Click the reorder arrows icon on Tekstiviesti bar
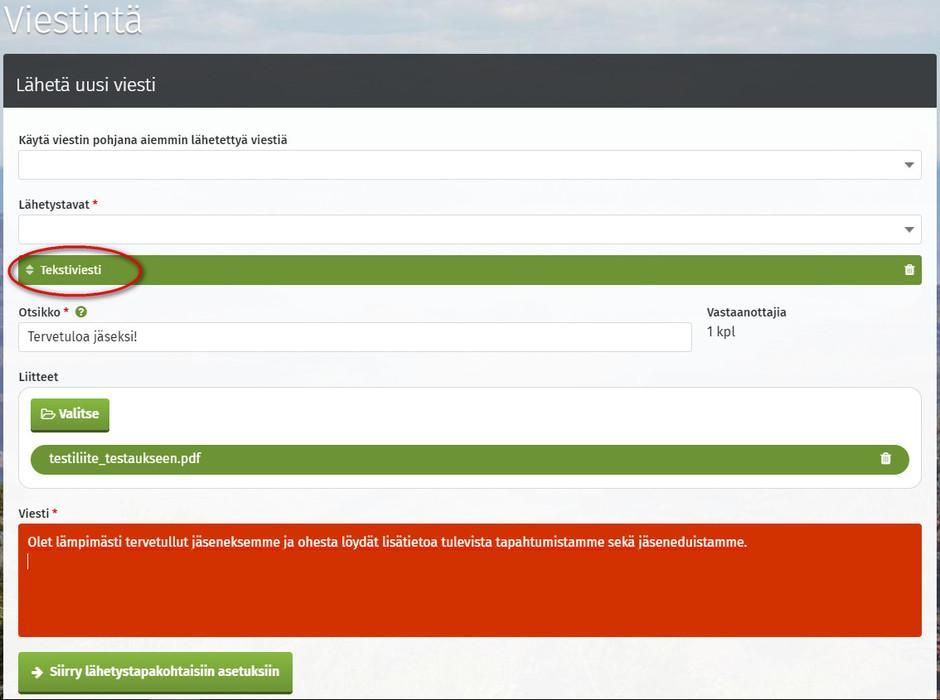This screenshot has height=700, width=940. point(29,270)
